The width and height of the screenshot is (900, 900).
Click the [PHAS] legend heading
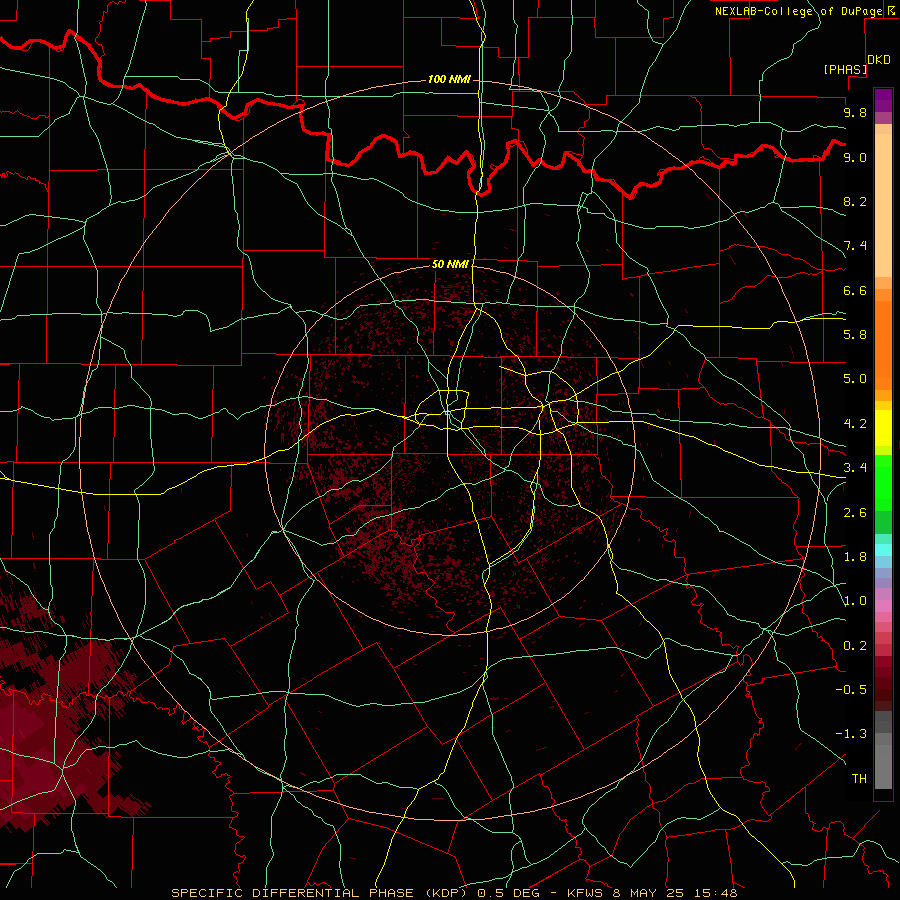(845, 69)
